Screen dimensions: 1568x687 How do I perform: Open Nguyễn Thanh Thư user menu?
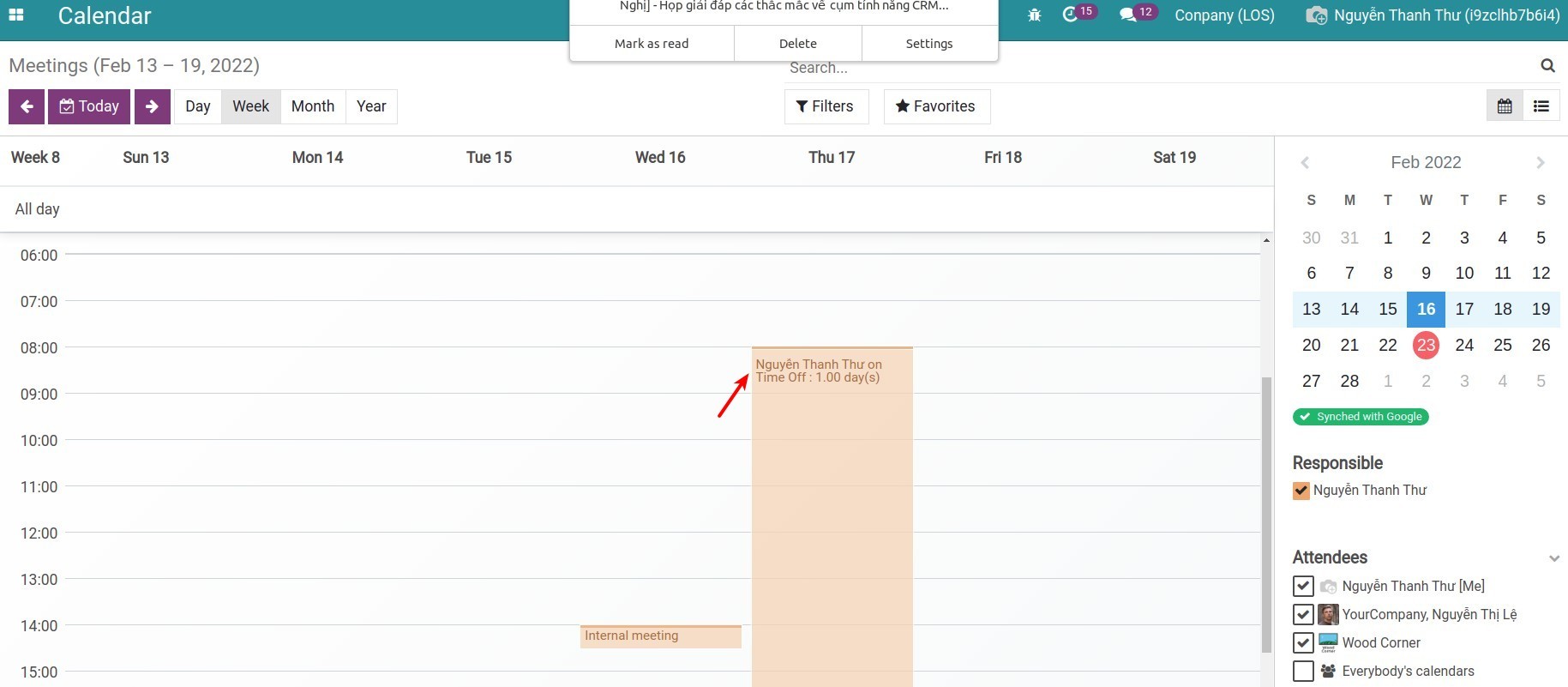point(1433,15)
